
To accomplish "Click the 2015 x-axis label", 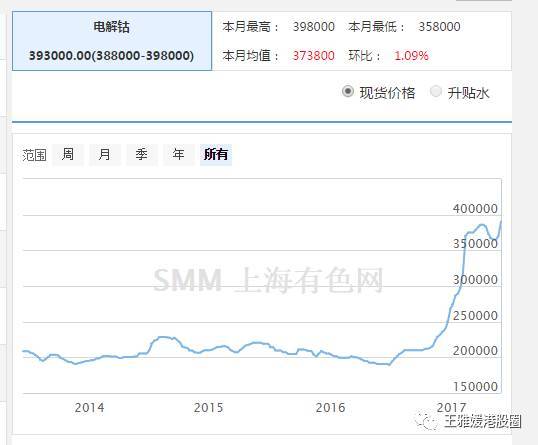I will (x=208, y=408).
